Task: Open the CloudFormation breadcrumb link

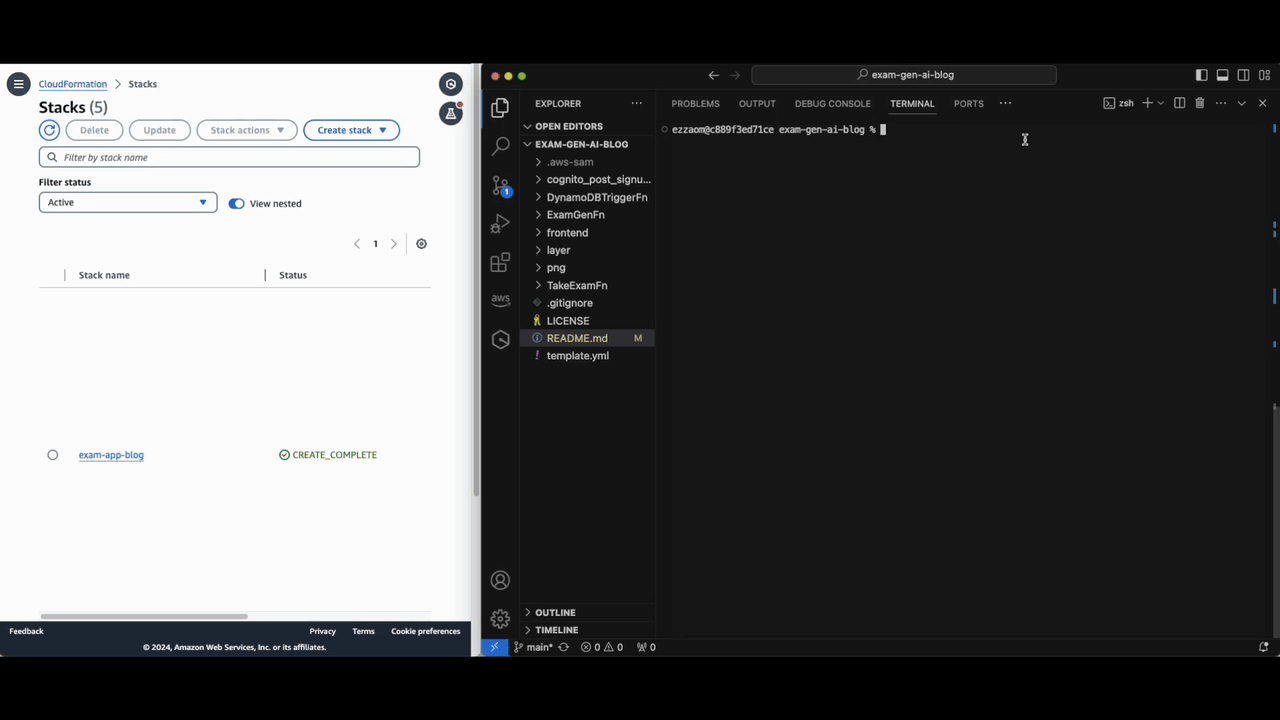Action: pos(73,84)
